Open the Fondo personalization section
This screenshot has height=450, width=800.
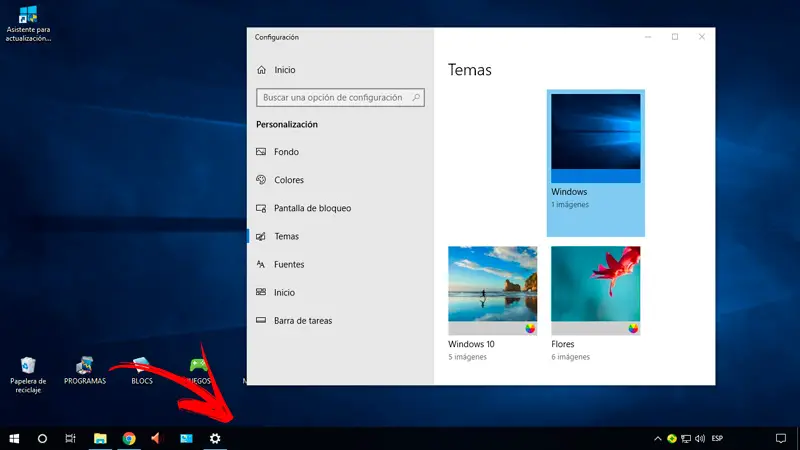pos(286,152)
